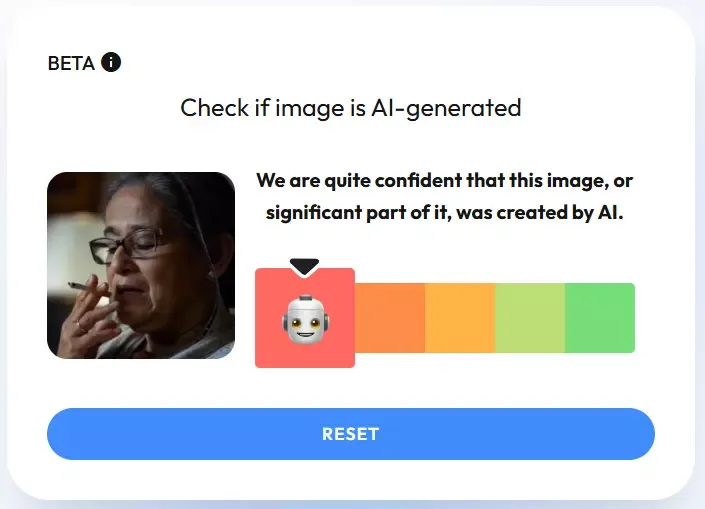
Task: Click the 'created by AI' result line
Action: [445, 212]
